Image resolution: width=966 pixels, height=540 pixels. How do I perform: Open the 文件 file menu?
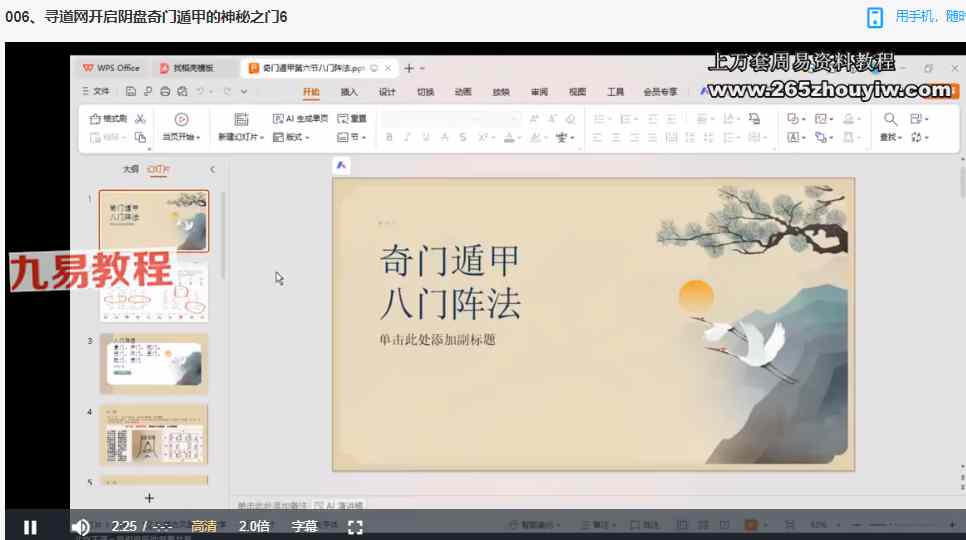click(x=96, y=92)
